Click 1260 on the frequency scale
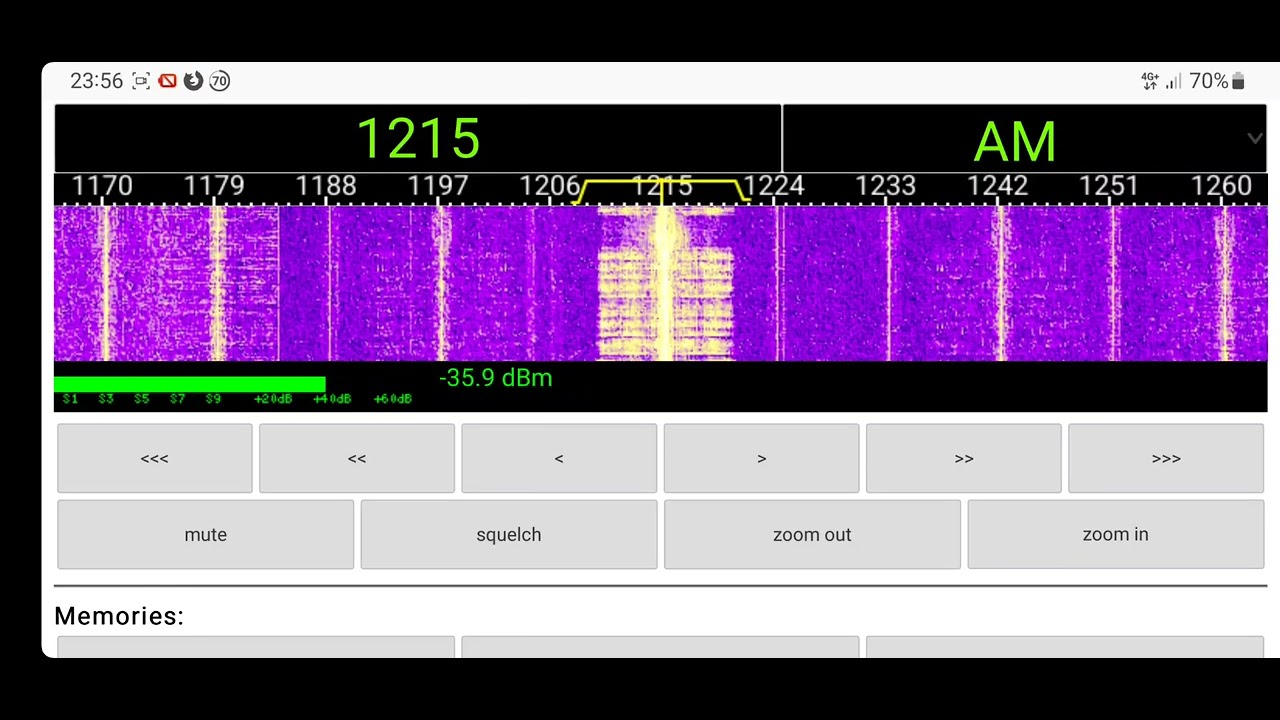Viewport: 1280px width, 720px height. (x=1222, y=187)
